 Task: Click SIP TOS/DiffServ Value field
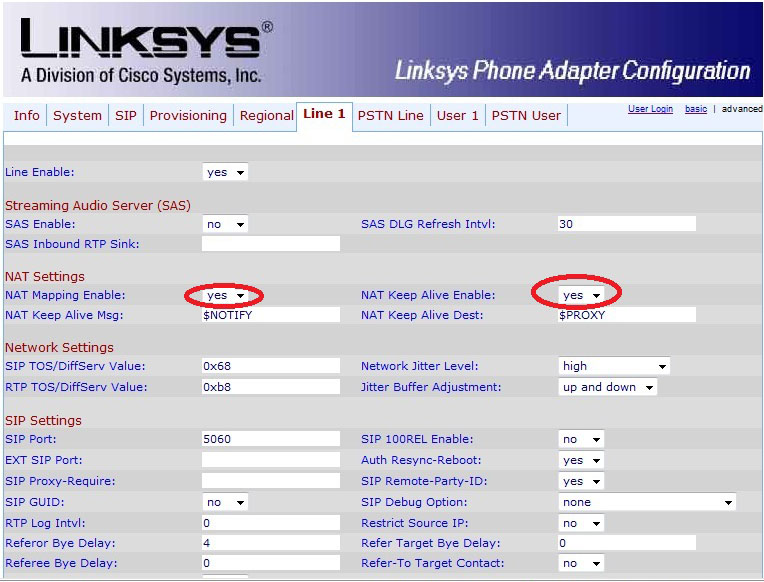click(x=271, y=366)
